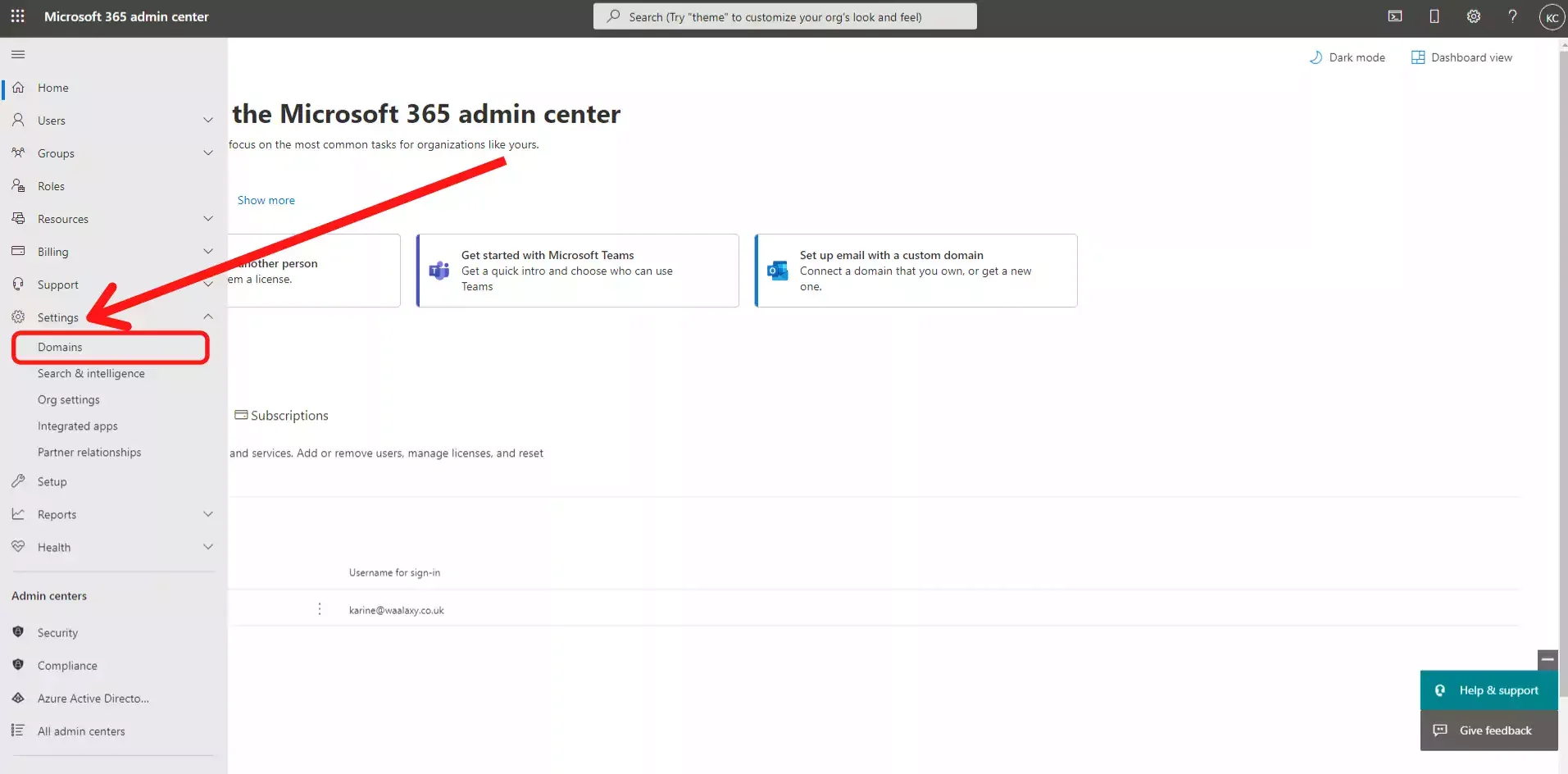Open the help question mark icon

click(x=1513, y=16)
